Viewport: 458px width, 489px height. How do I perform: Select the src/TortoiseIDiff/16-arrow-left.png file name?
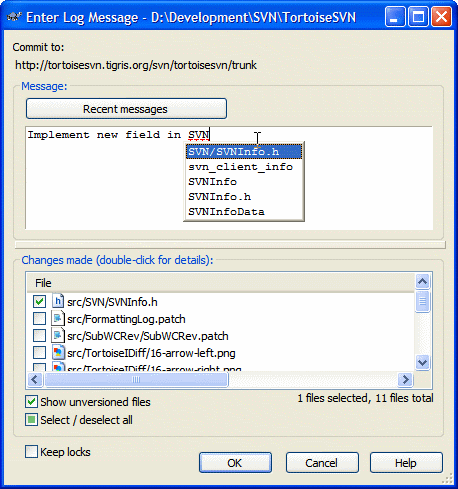(x=151, y=353)
